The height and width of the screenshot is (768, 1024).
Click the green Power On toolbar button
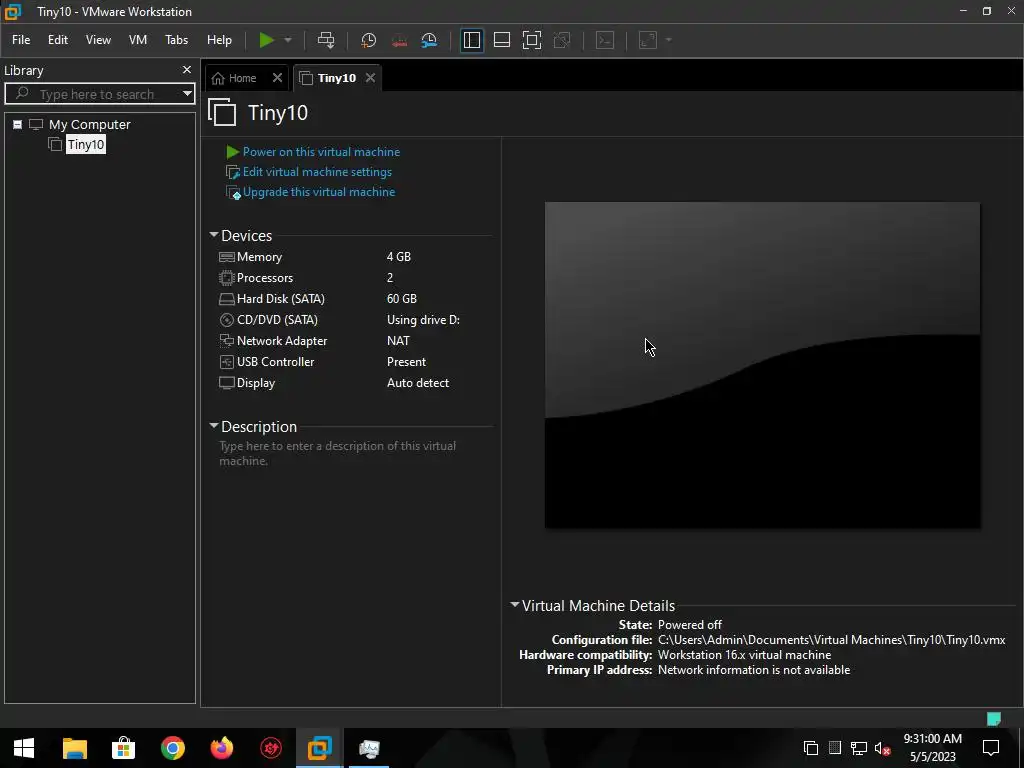266,40
